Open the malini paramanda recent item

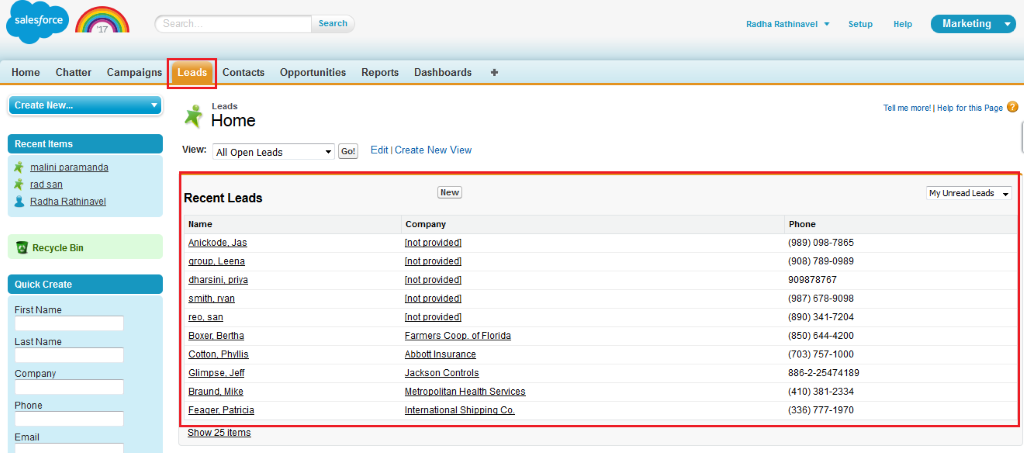tap(69, 167)
